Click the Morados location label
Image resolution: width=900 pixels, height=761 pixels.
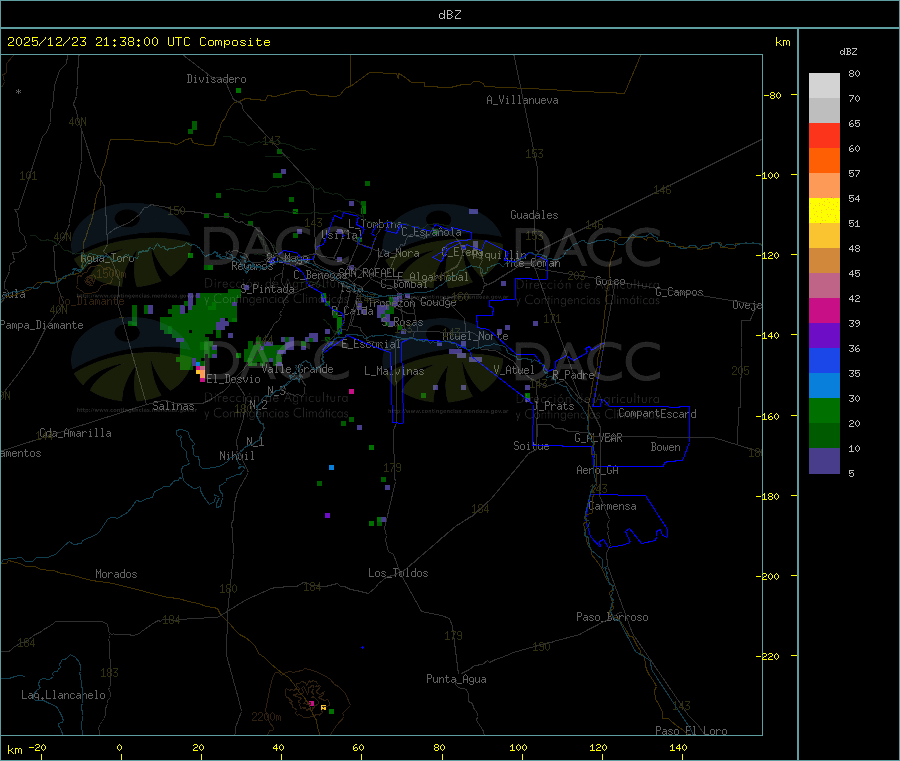point(116,574)
